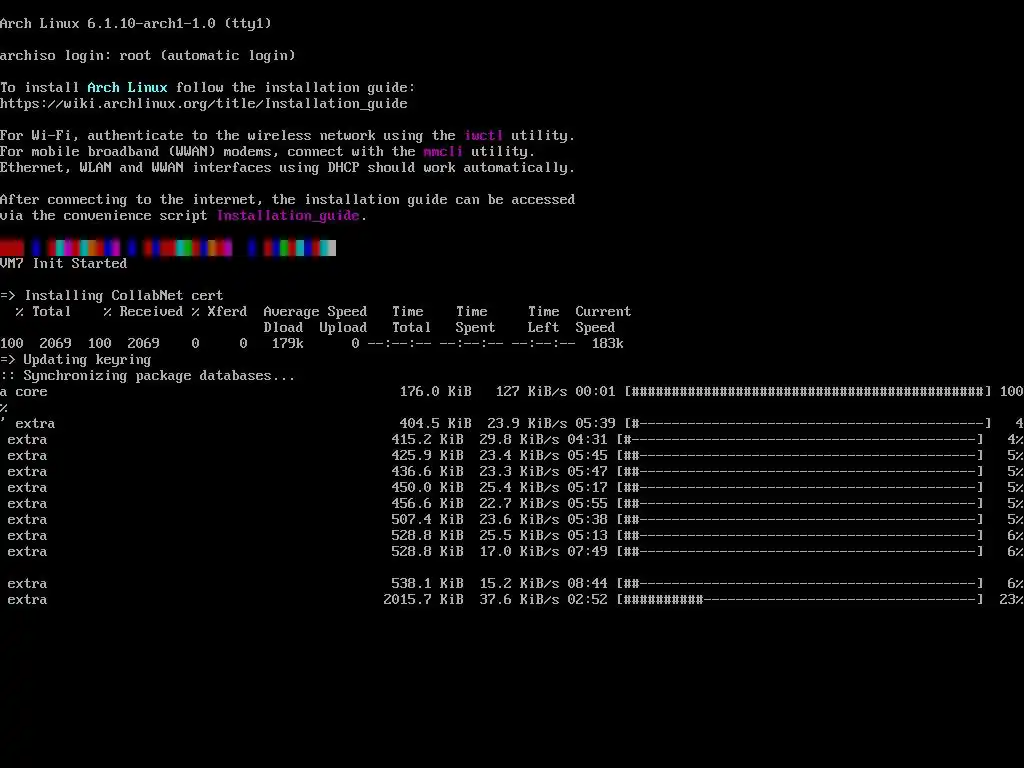
Task: Click the '=> Updating keyring' line
Action: (x=76, y=359)
